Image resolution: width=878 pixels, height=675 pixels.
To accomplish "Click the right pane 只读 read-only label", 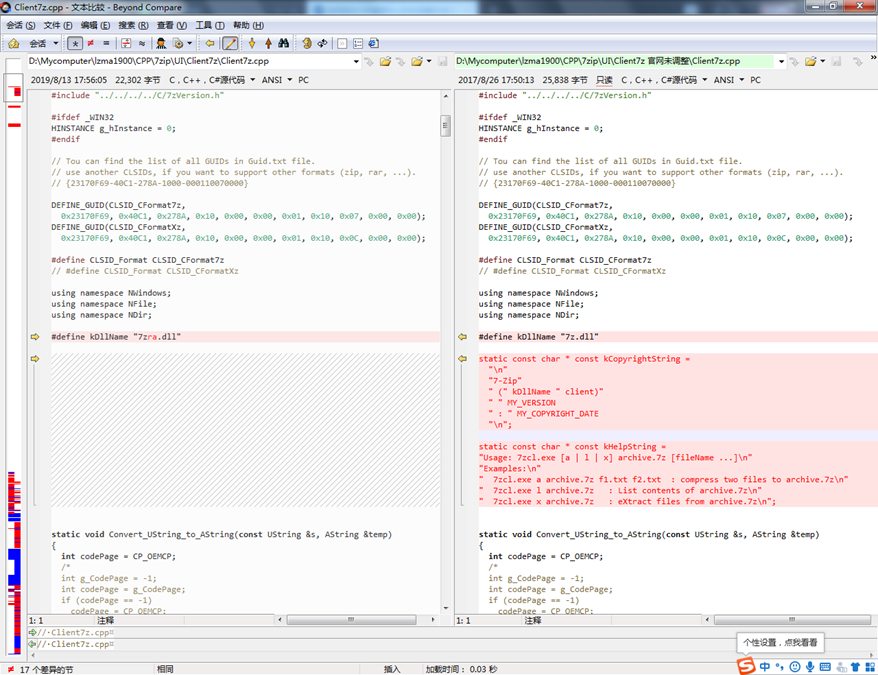I will point(604,80).
